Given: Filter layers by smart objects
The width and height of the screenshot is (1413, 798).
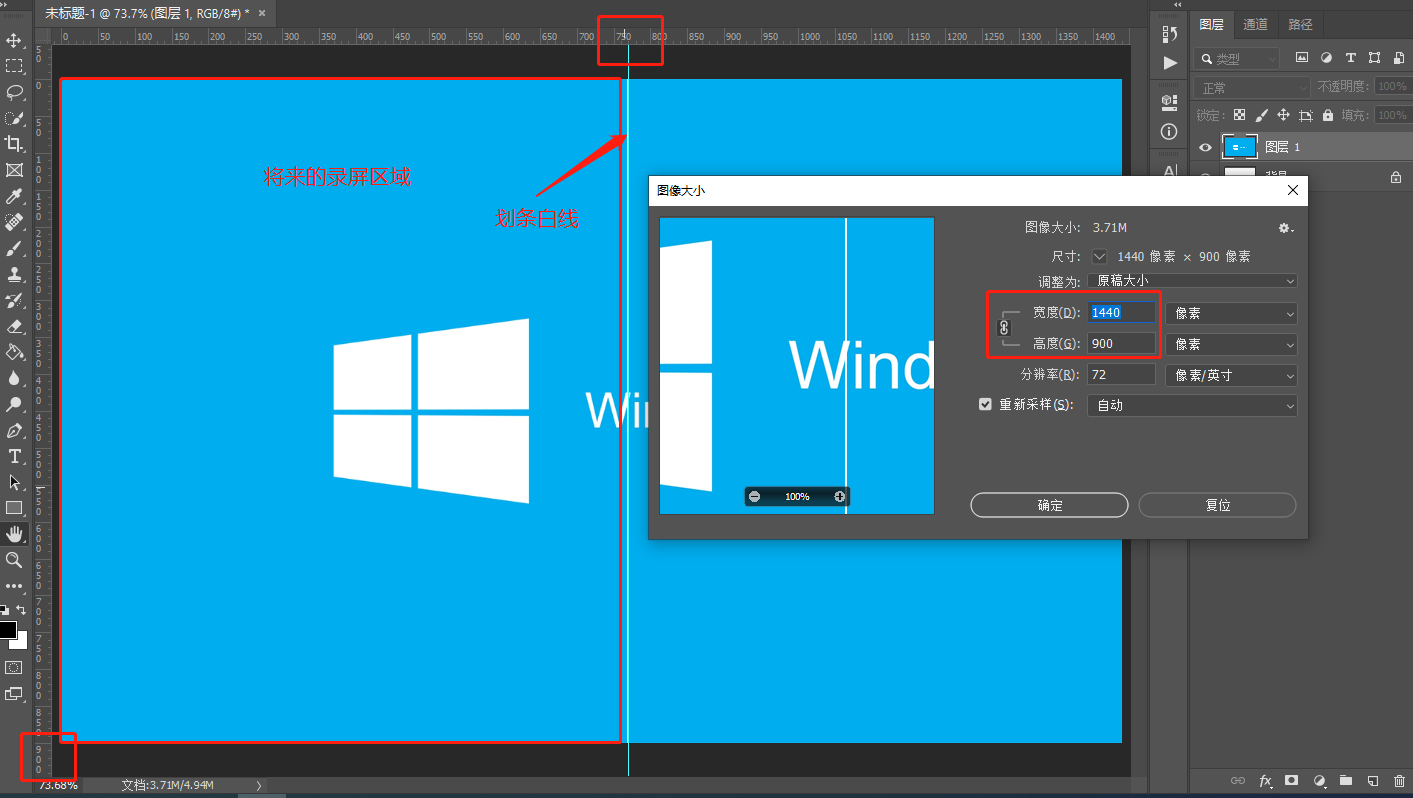Looking at the screenshot, I should [x=1398, y=58].
